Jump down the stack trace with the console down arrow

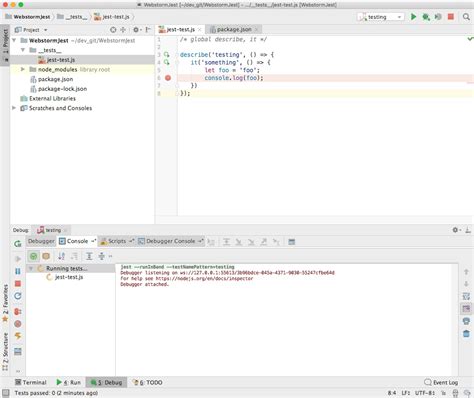coord(466,284)
